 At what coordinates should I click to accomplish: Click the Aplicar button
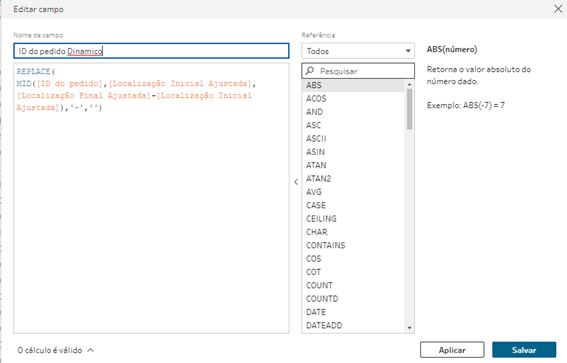point(452,350)
